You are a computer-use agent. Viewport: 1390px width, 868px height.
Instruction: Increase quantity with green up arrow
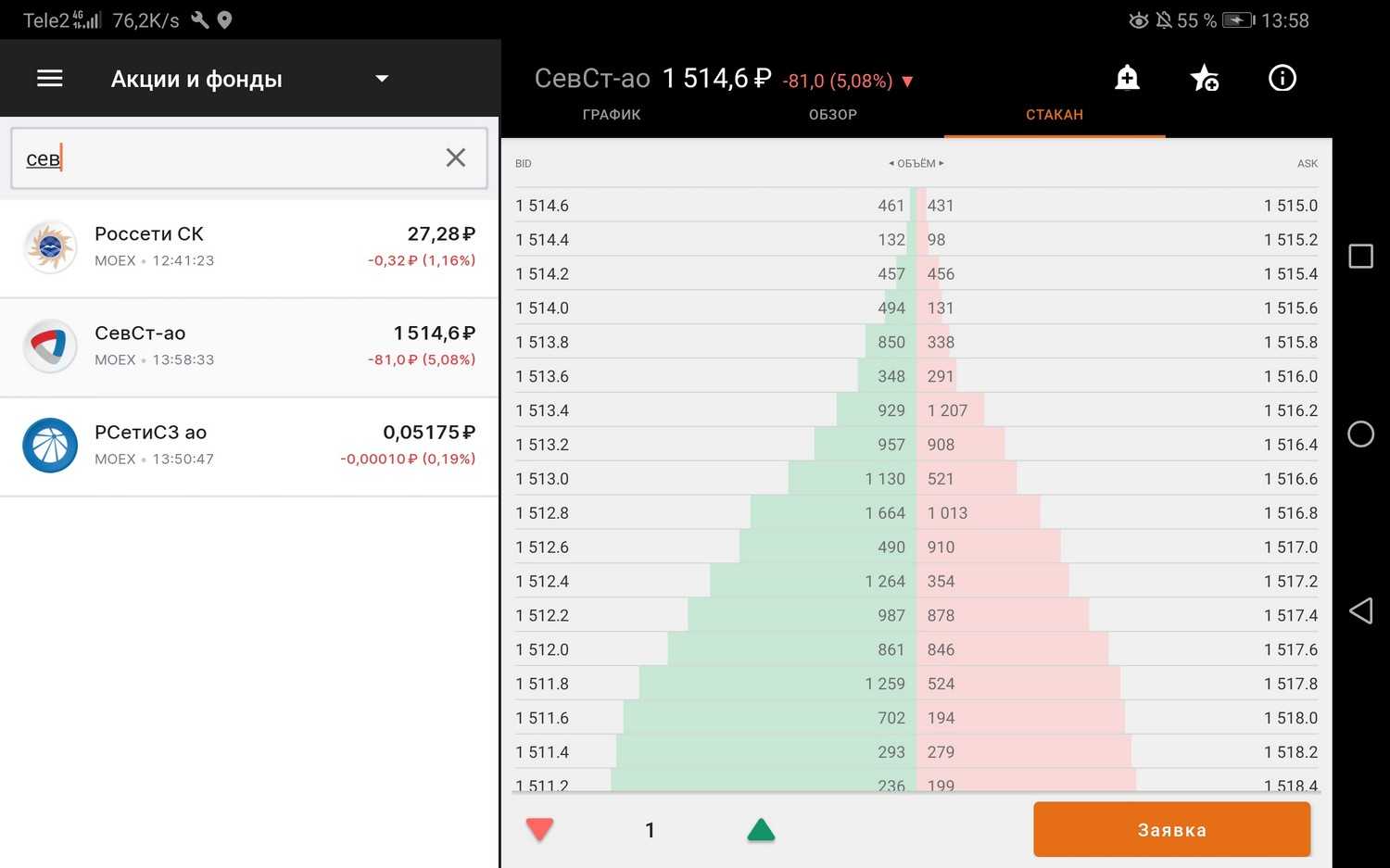coord(761,829)
